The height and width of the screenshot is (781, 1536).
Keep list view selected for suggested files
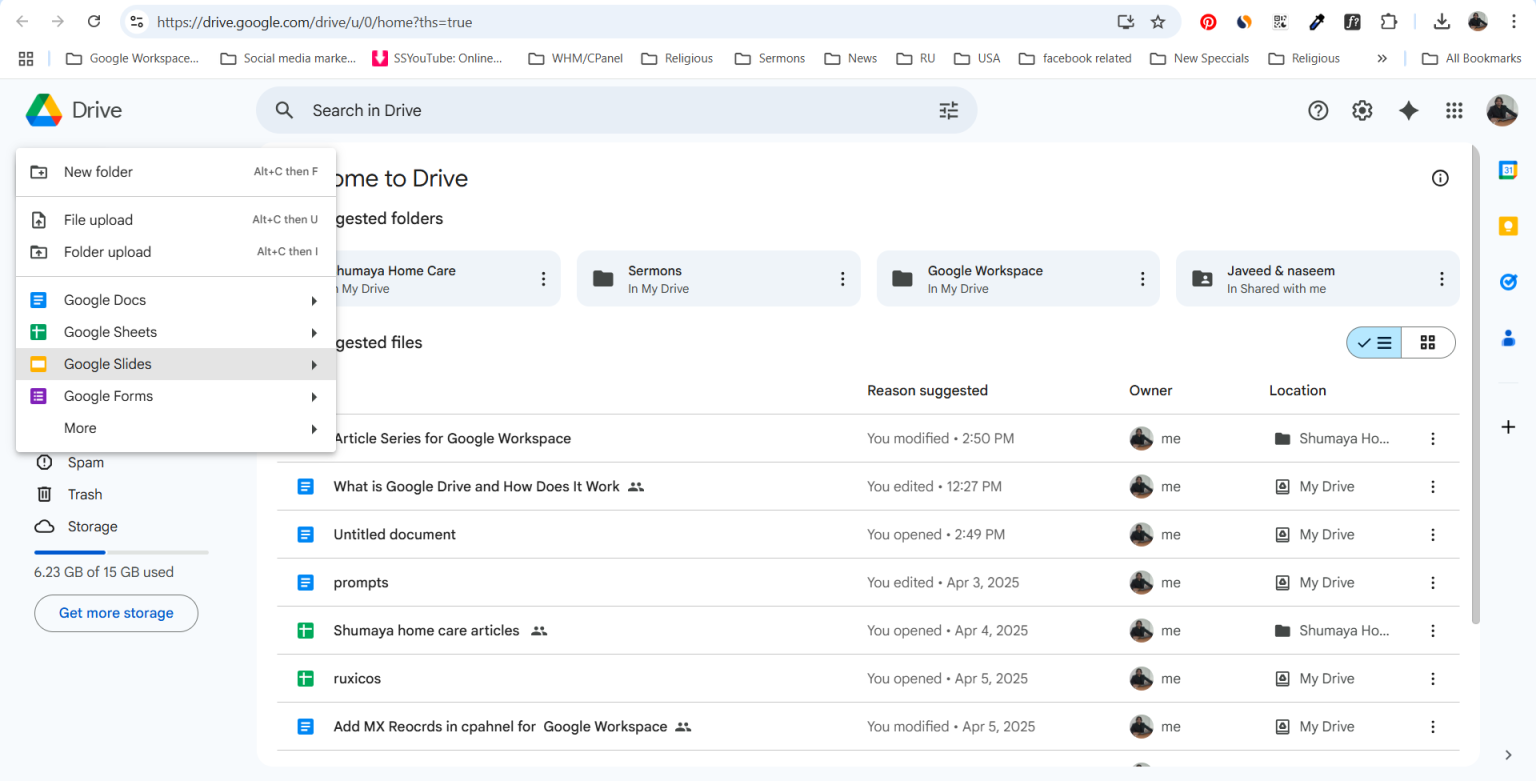point(1373,342)
